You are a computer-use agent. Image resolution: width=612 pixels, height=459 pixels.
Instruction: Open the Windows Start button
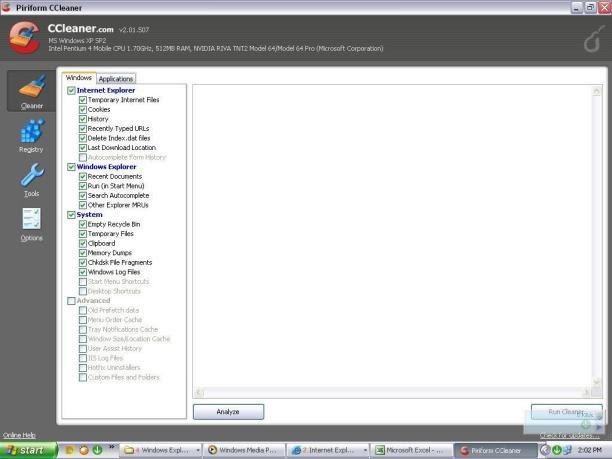(28, 450)
